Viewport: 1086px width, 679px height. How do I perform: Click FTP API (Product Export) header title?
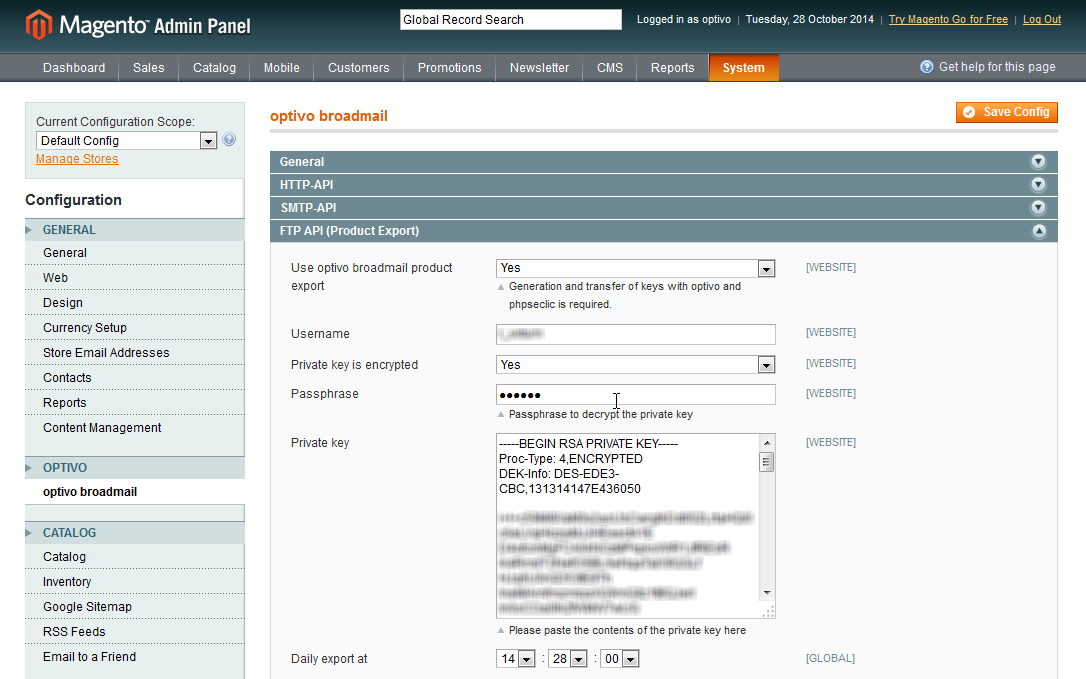pyautogui.click(x=349, y=231)
